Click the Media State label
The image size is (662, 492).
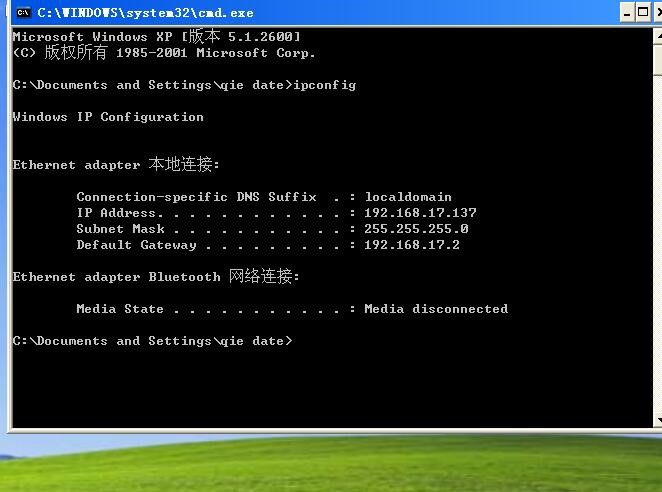(120, 309)
